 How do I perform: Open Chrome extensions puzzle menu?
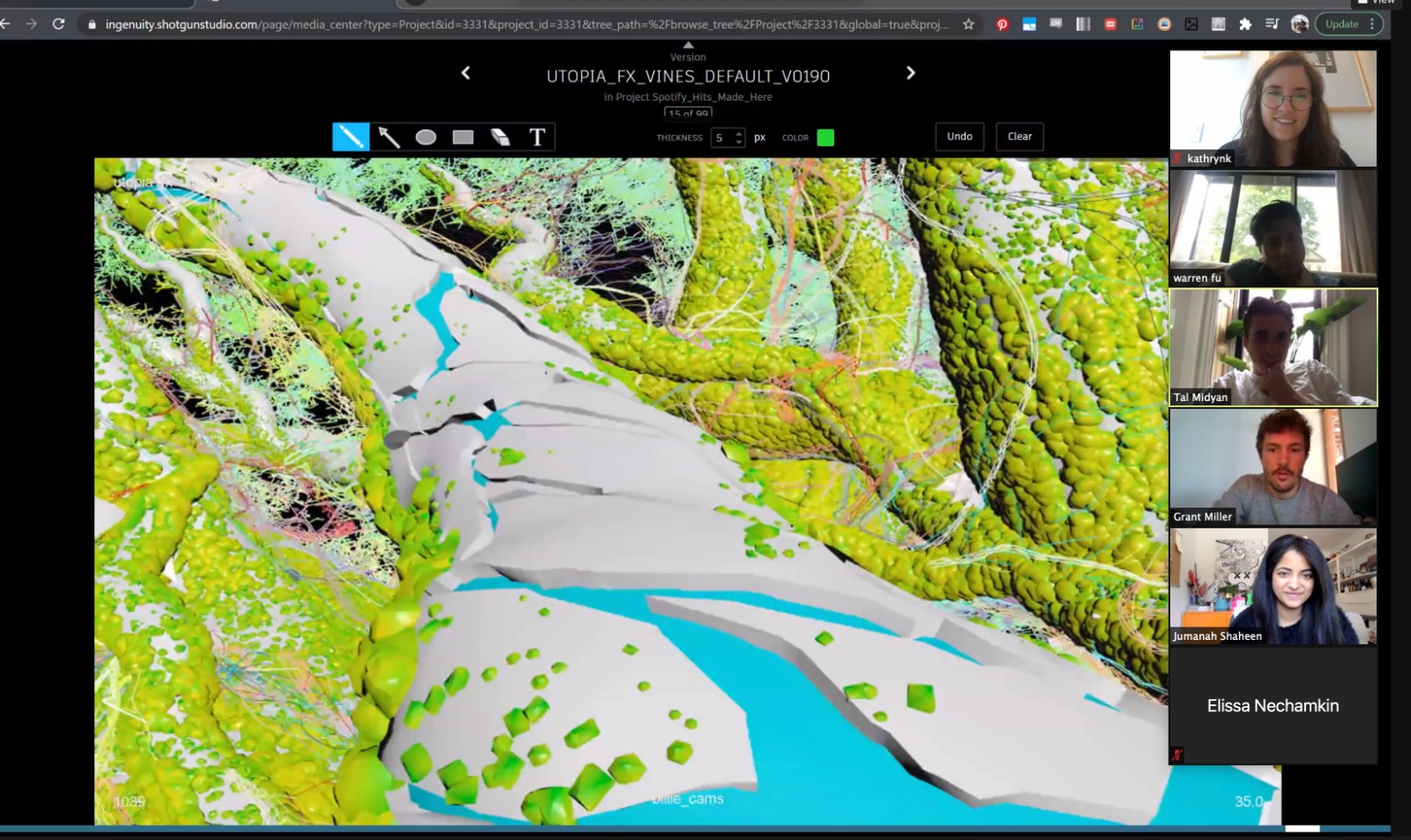1245,24
